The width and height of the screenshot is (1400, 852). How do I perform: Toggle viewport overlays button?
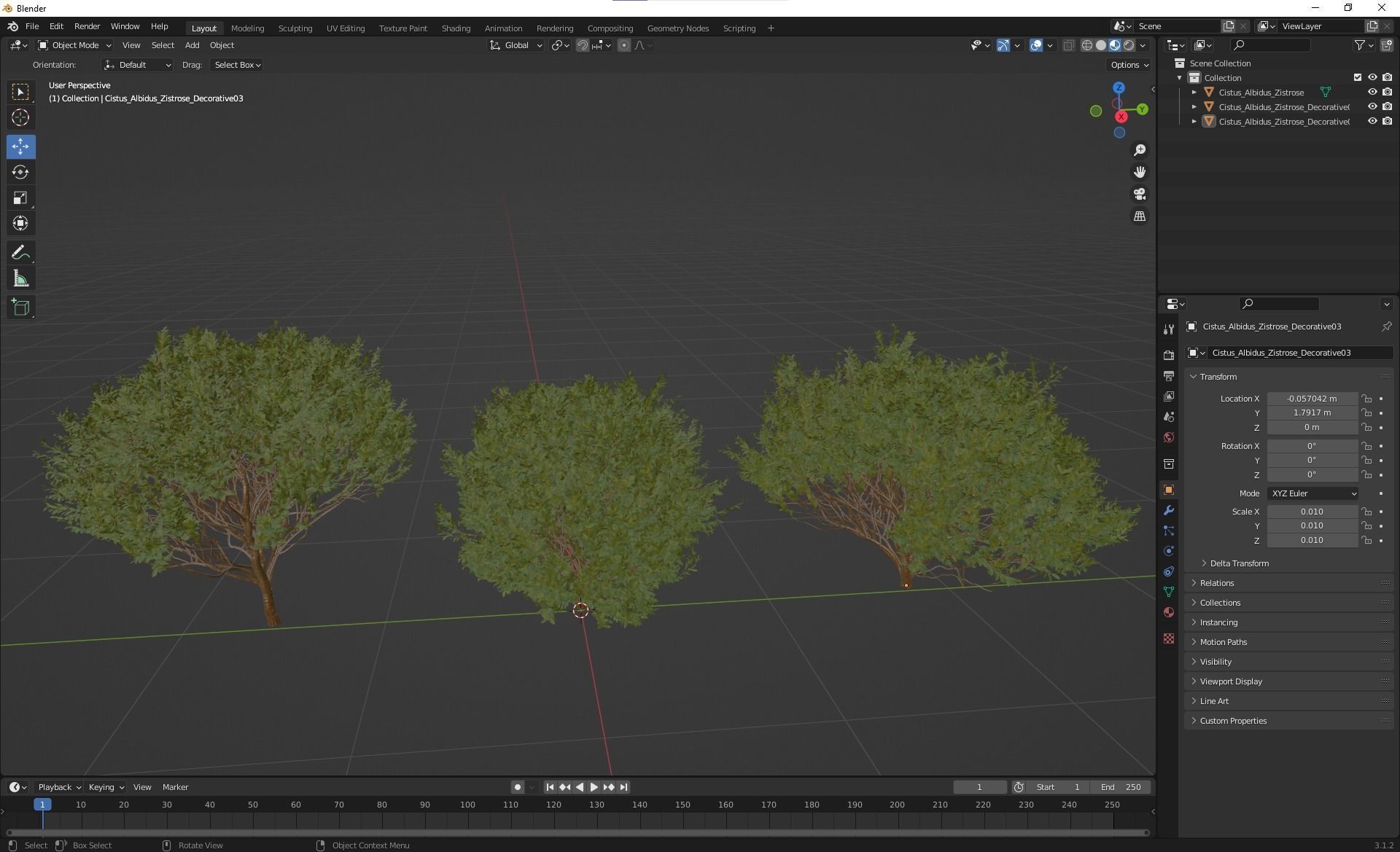tap(1036, 45)
